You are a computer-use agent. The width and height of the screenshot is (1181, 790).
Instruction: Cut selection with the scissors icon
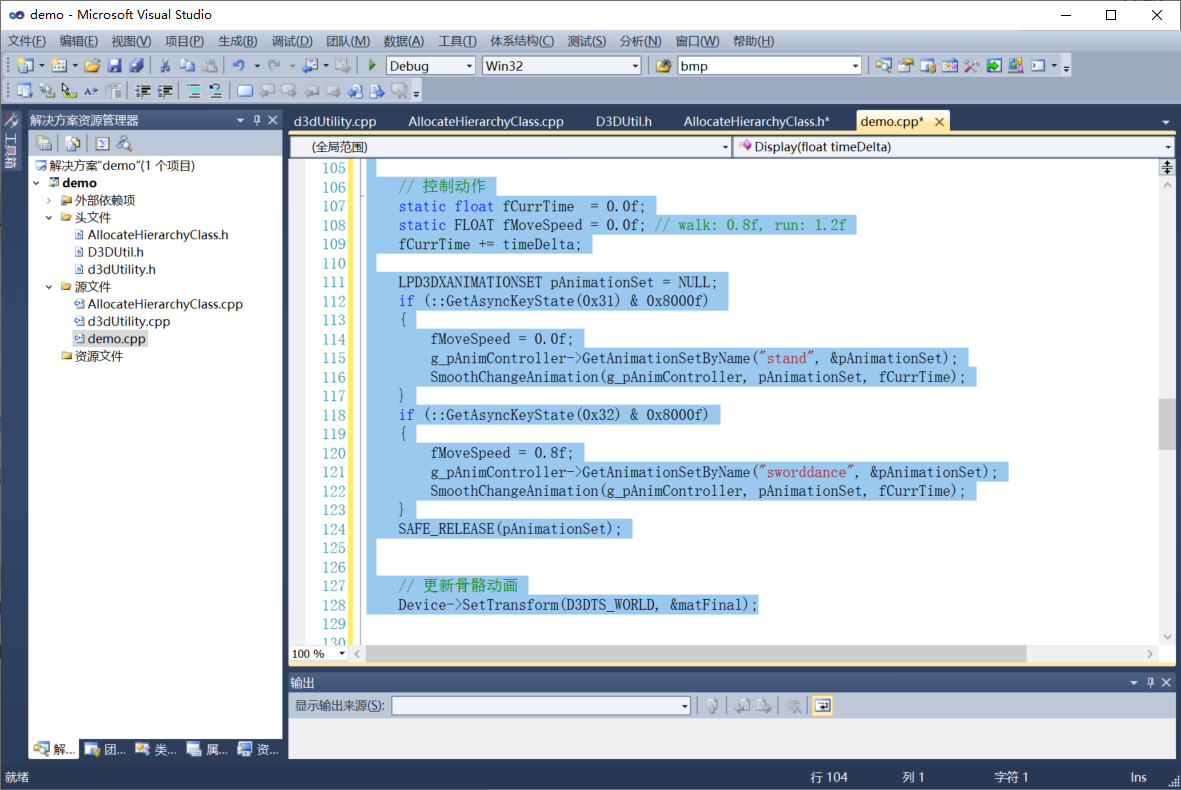coord(165,66)
